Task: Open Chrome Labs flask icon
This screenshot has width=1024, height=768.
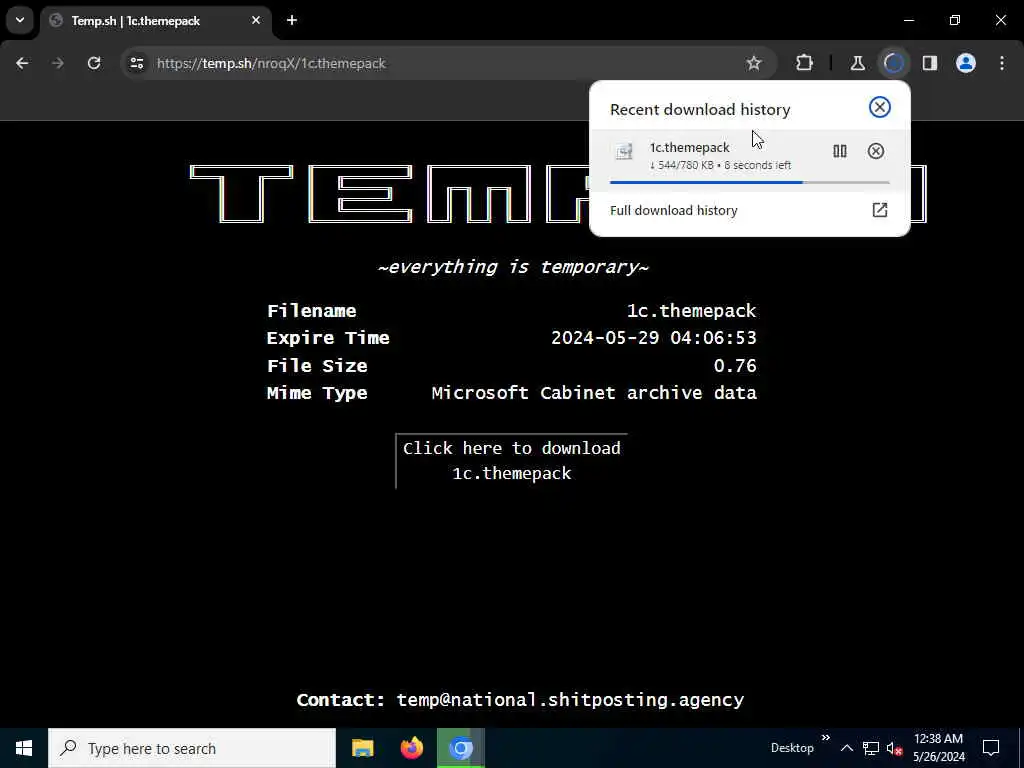Action: [x=857, y=63]
